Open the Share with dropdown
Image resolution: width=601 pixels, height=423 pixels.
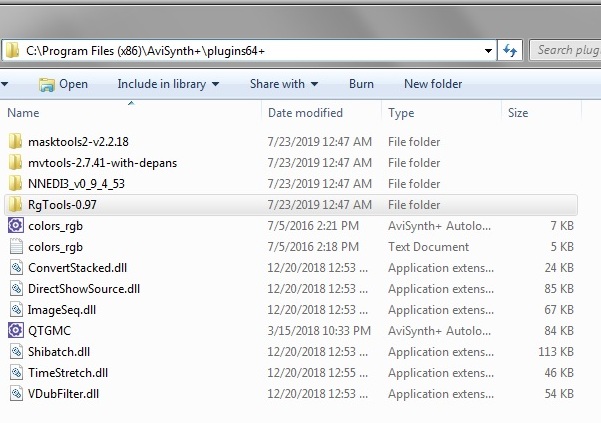click(284, 84)
